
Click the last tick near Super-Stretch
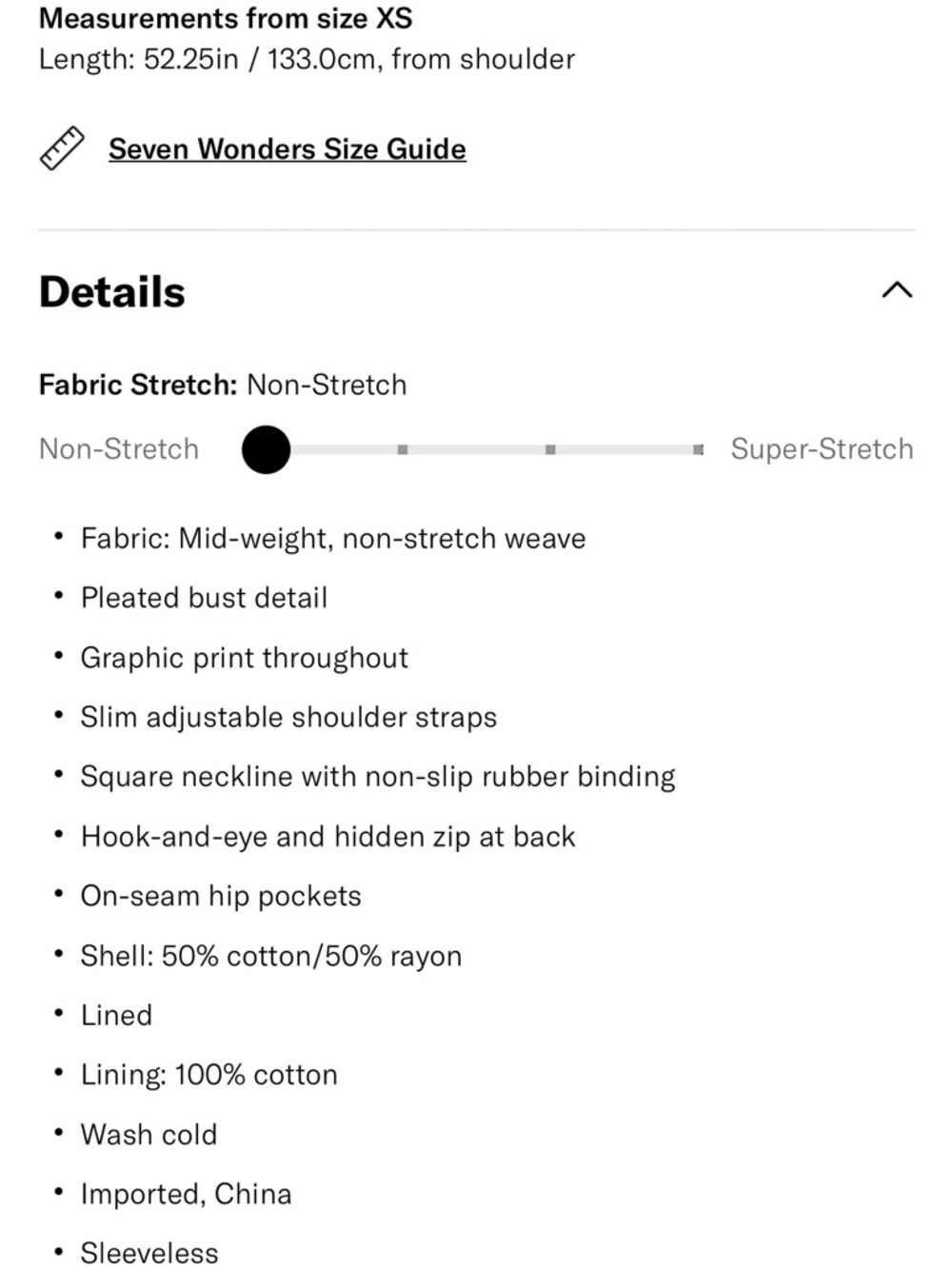coord(698,449)
